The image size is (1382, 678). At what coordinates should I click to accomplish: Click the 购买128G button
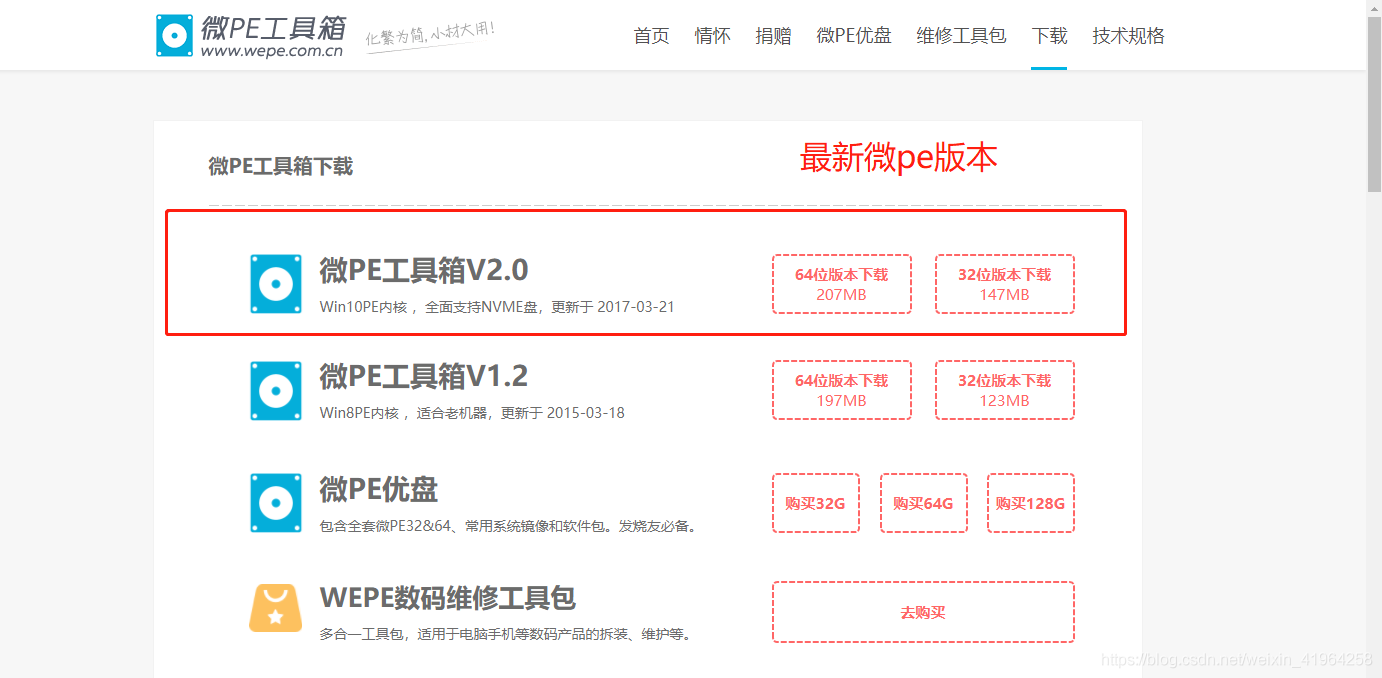1031,503
